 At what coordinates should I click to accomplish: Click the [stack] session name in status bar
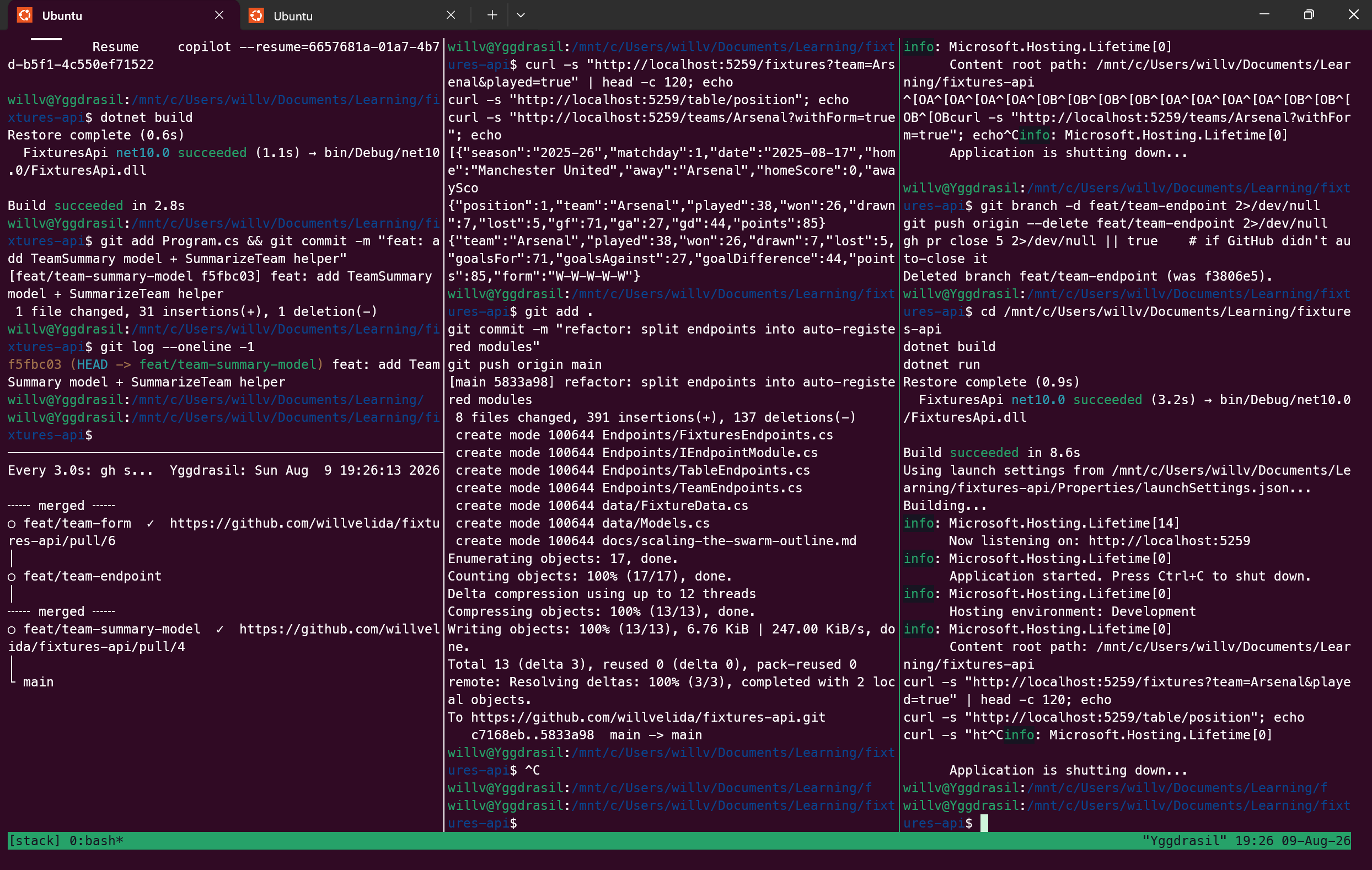point(34,840)
